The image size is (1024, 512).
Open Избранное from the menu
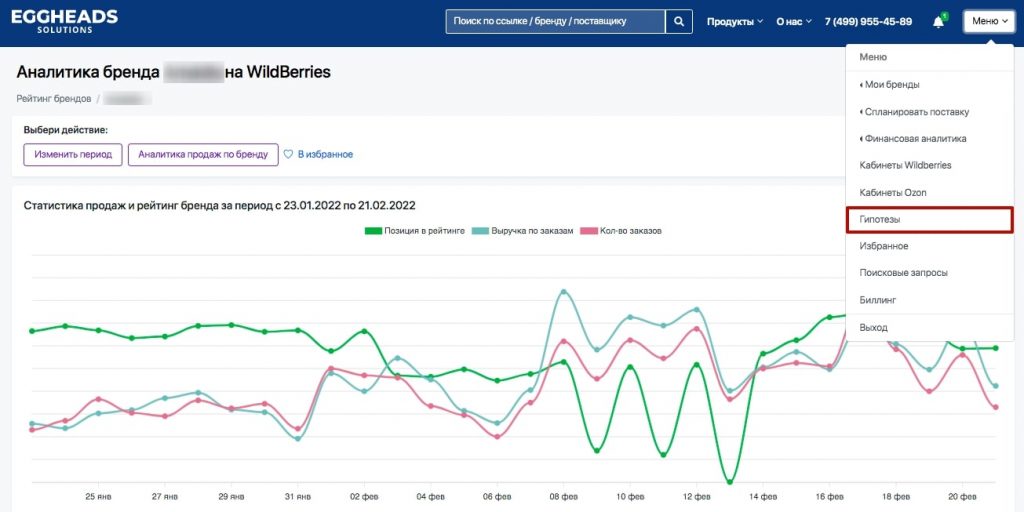929,246
